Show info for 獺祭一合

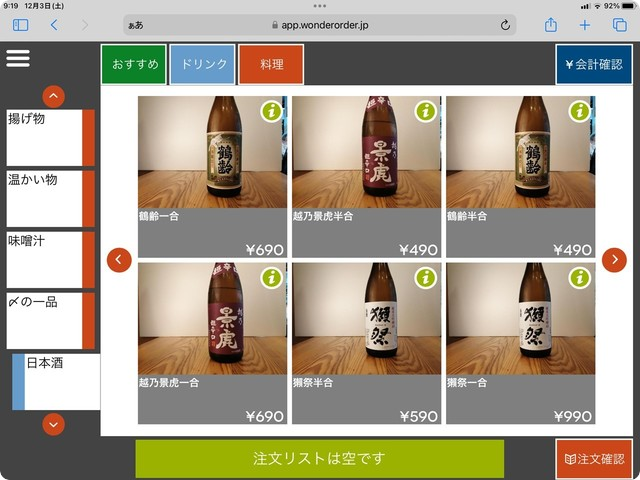pyautogui.click(x=580, y=278)
